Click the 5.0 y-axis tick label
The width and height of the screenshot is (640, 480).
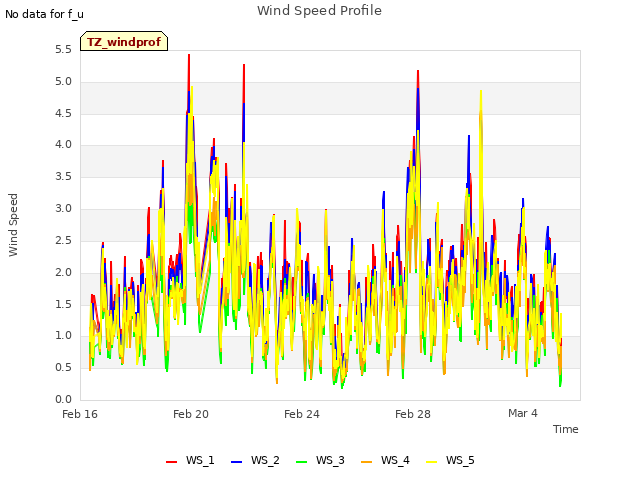click(63, 82)
